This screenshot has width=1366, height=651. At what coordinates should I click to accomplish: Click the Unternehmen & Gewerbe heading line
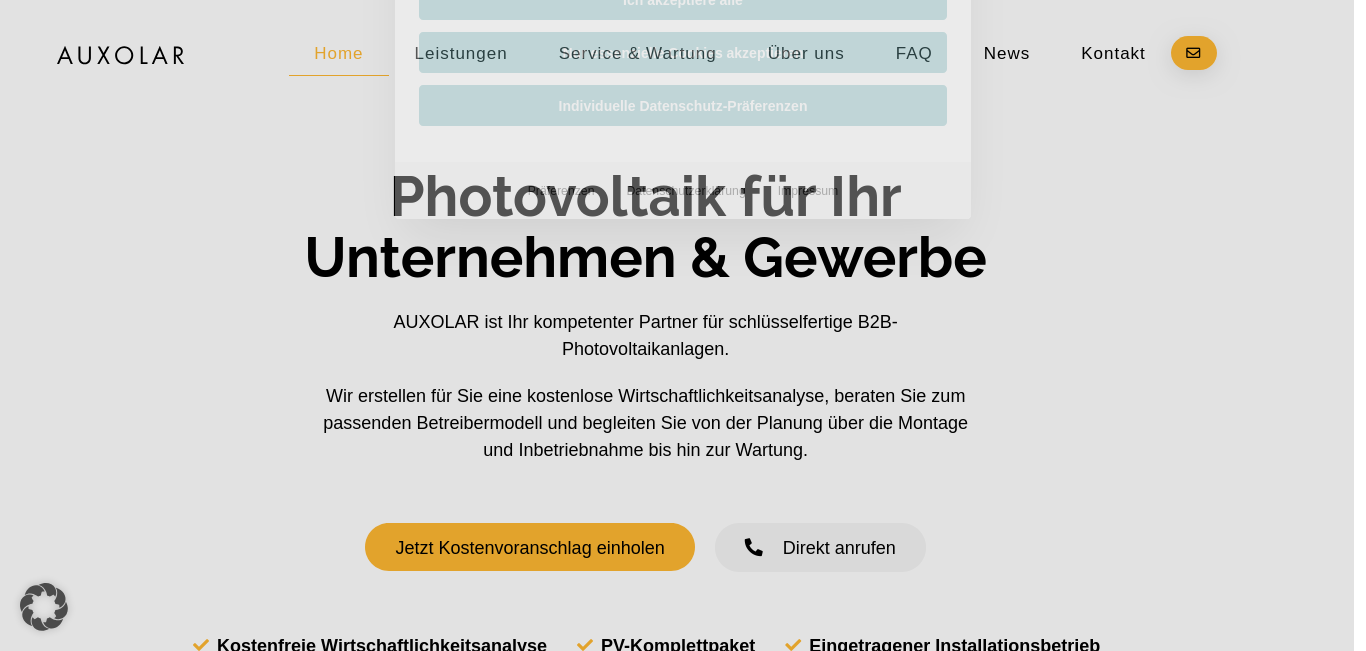pyautogui.click(x=646, y=257)
